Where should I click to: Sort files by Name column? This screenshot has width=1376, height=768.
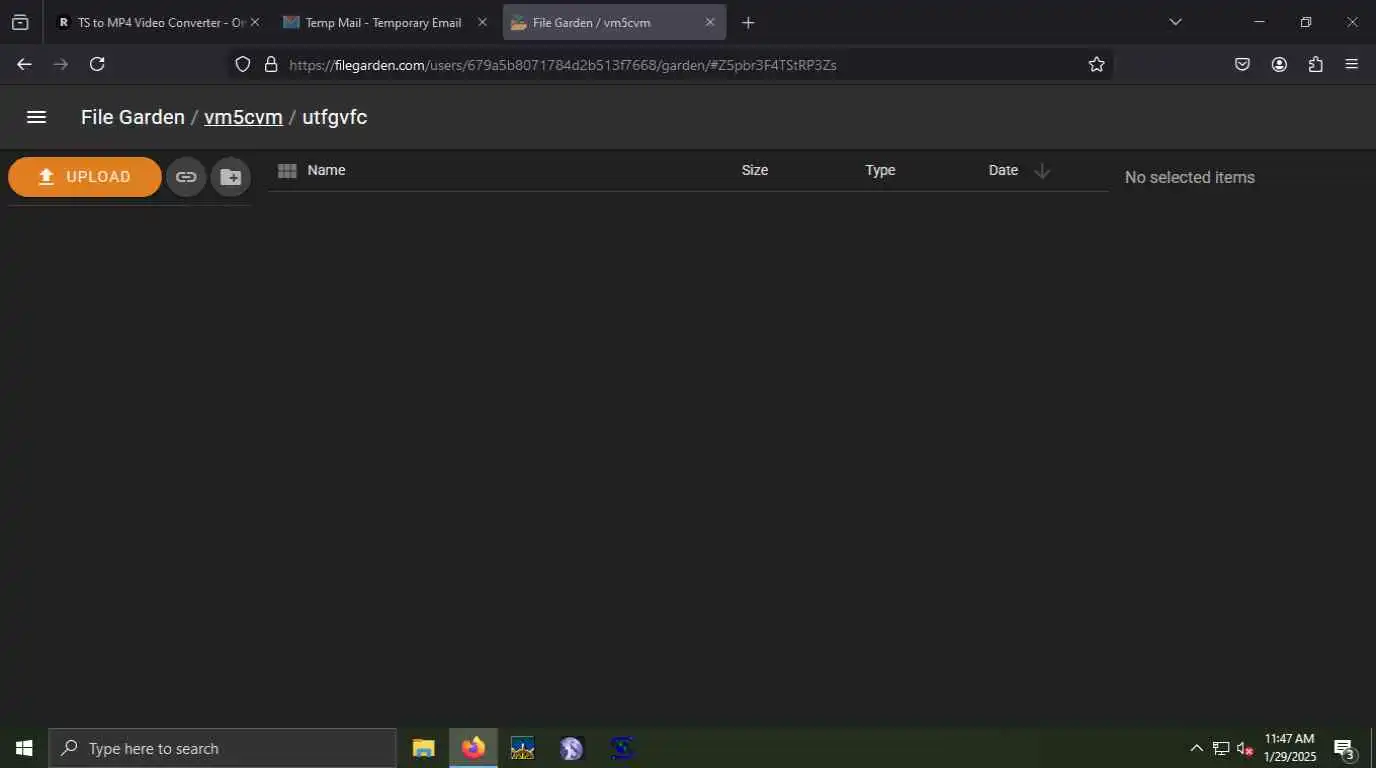pyautogui.click(x=326, y=170)
